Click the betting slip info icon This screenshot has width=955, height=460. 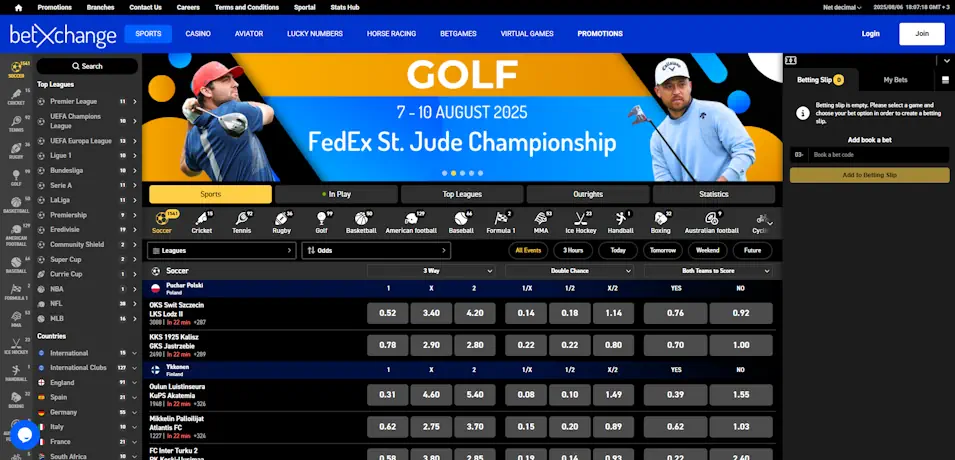click(803, 113)
